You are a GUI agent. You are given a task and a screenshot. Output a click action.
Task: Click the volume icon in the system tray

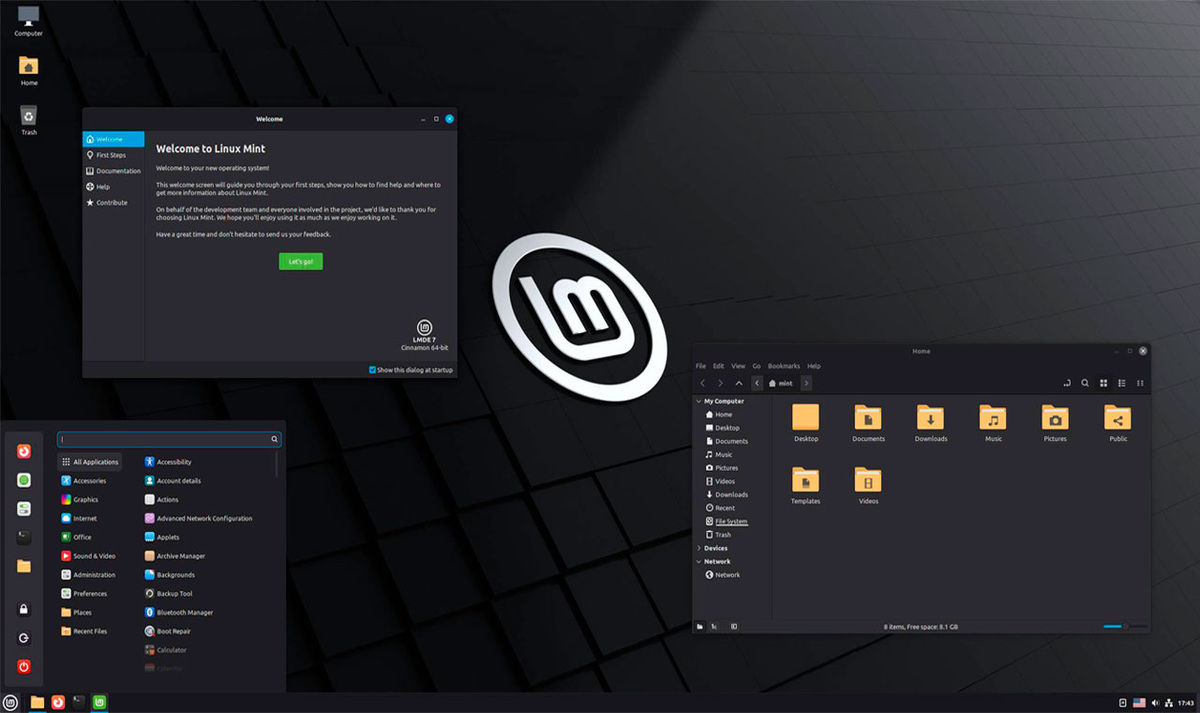point(1155,702)
